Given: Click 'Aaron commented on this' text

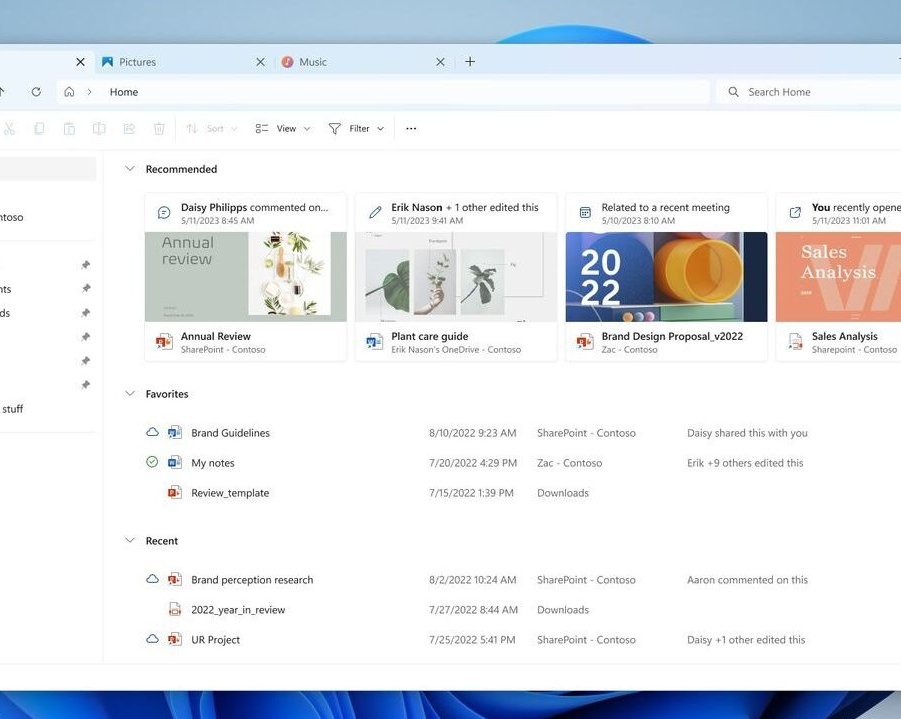Looking at the screenshot, I should coord(747,580).
